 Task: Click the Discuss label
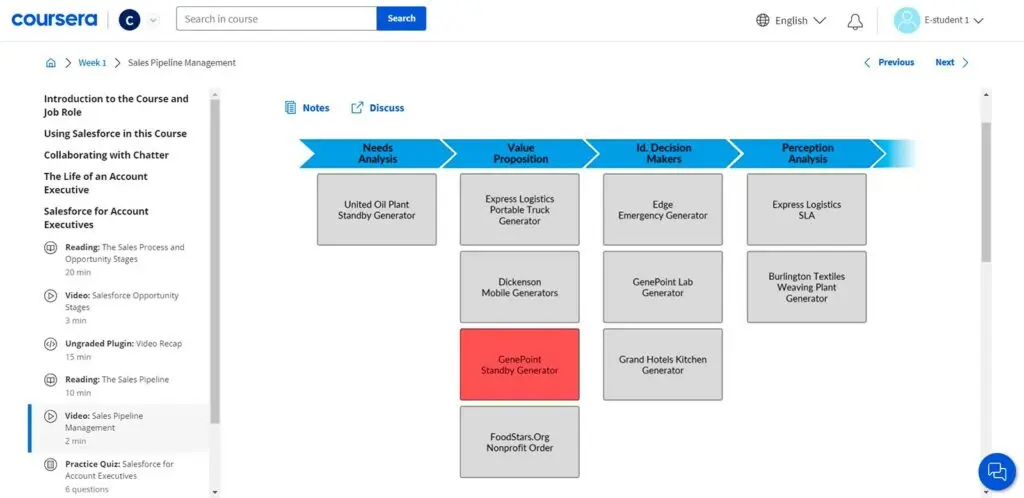point(387,108)
